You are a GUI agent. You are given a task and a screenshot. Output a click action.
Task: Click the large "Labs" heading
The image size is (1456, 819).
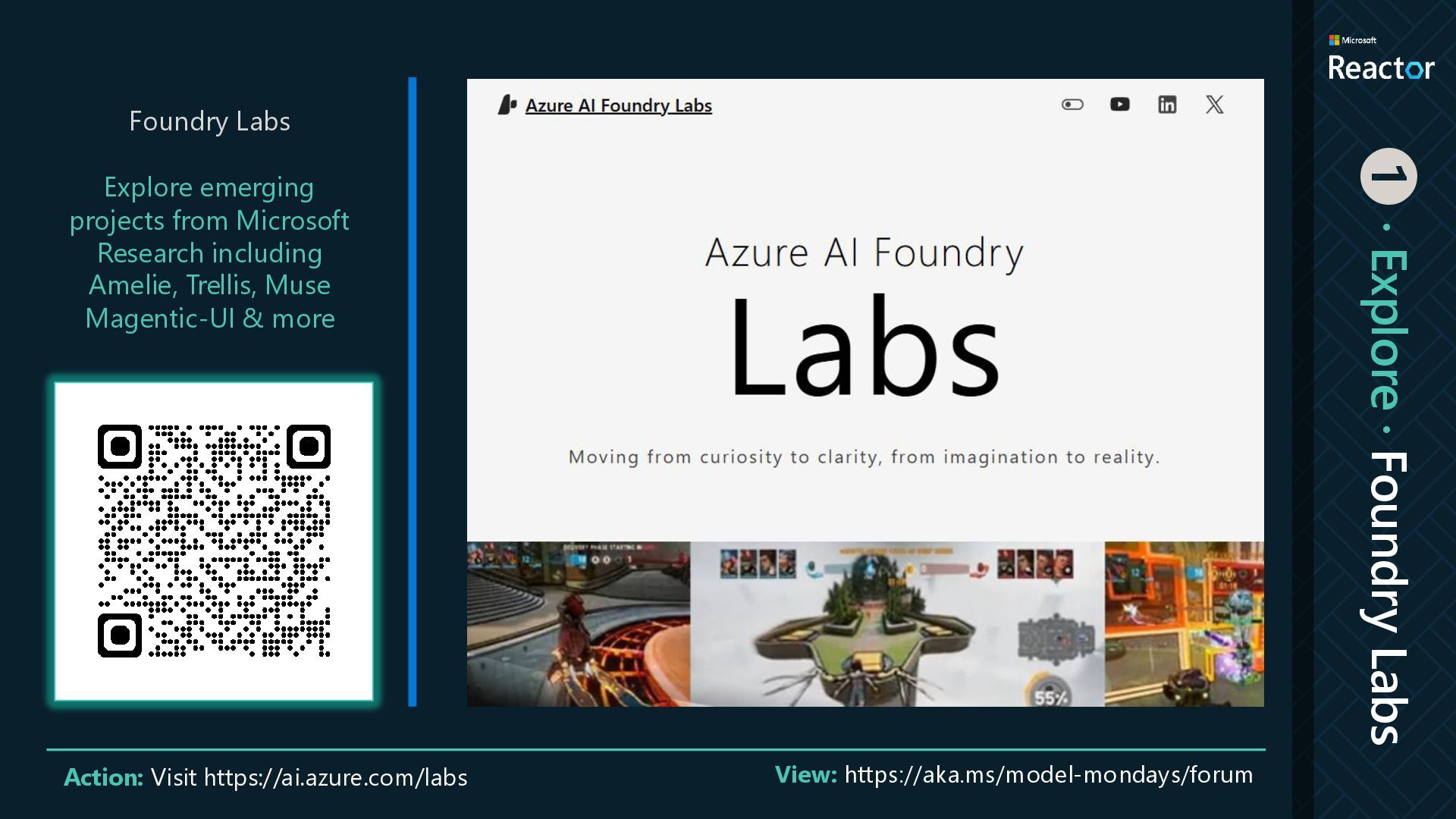[864, 347]
